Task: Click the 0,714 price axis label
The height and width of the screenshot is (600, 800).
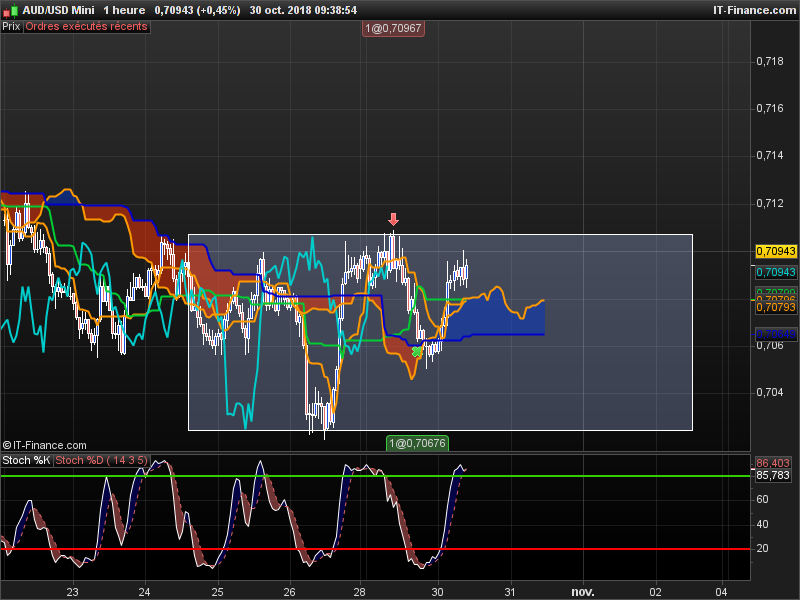Action: tap(769, 156)
